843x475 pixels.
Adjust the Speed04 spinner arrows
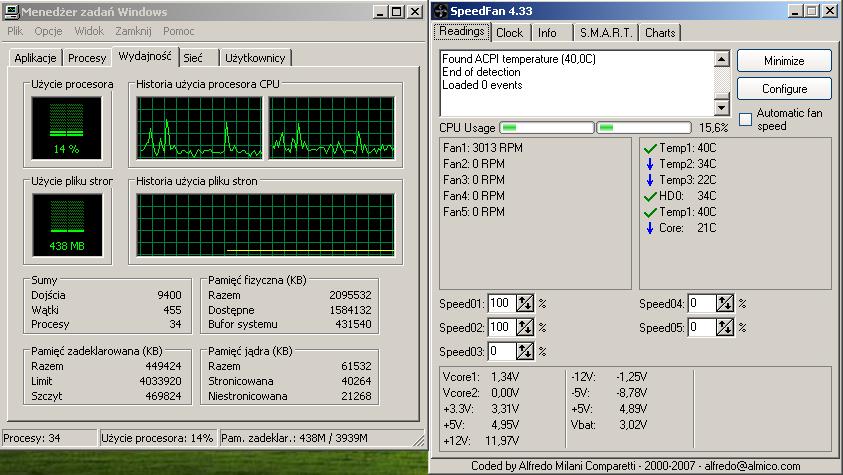pos(725,304)
